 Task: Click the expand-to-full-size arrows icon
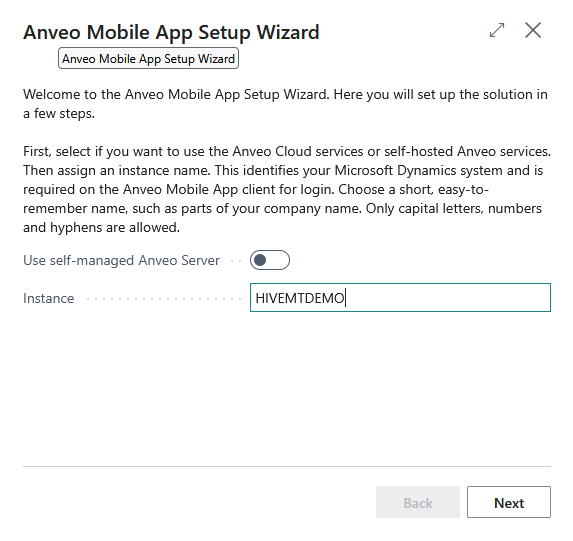click(x=497, y=30)
